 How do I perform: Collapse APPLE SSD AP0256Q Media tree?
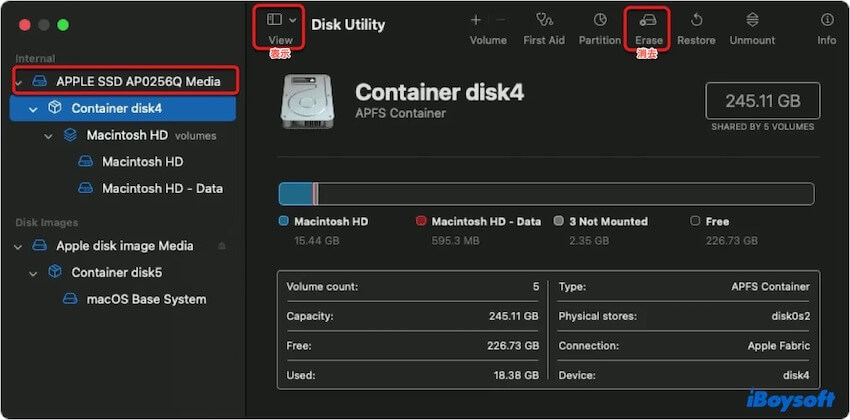tap(18, 82)
